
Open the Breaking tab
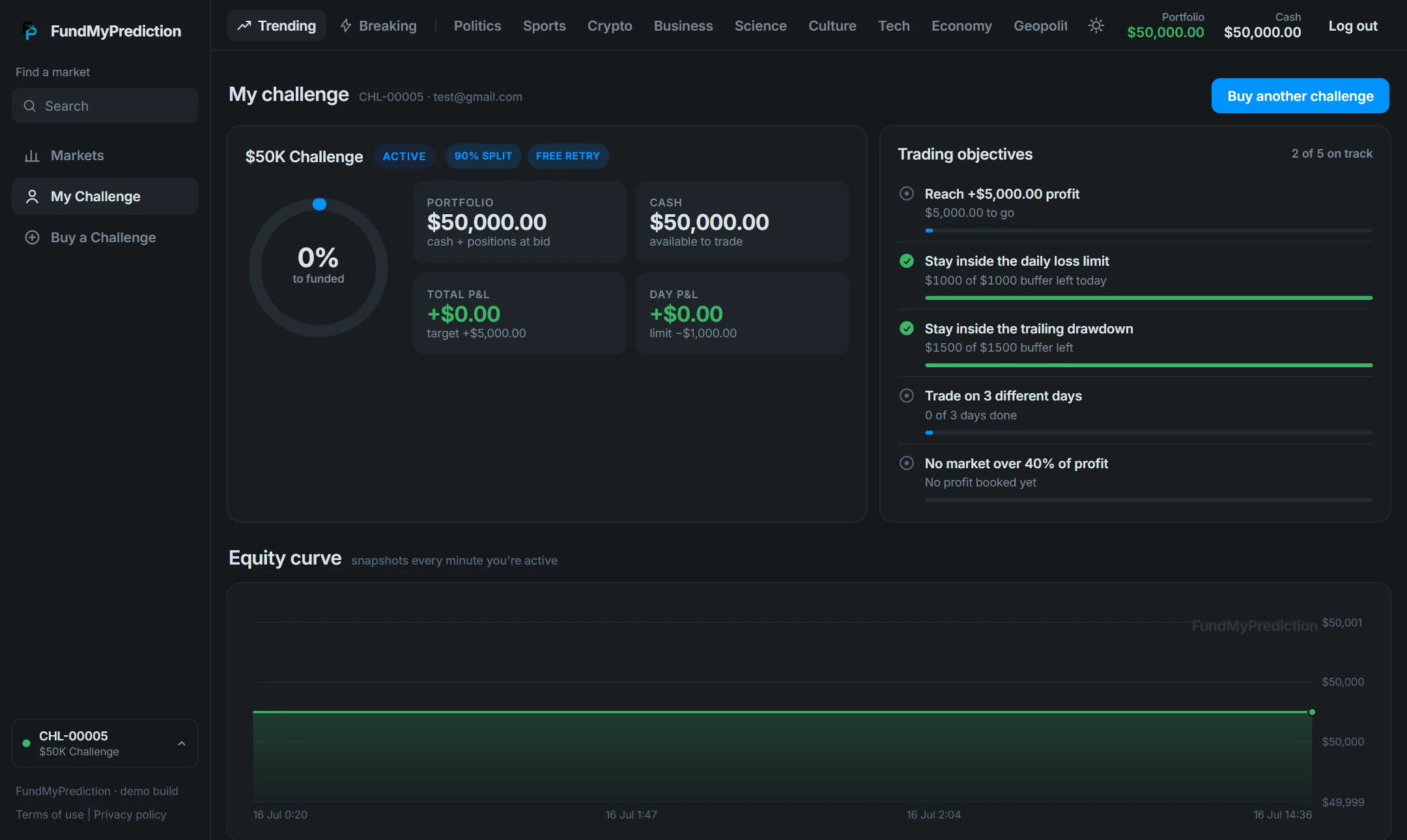click(378, 26)
